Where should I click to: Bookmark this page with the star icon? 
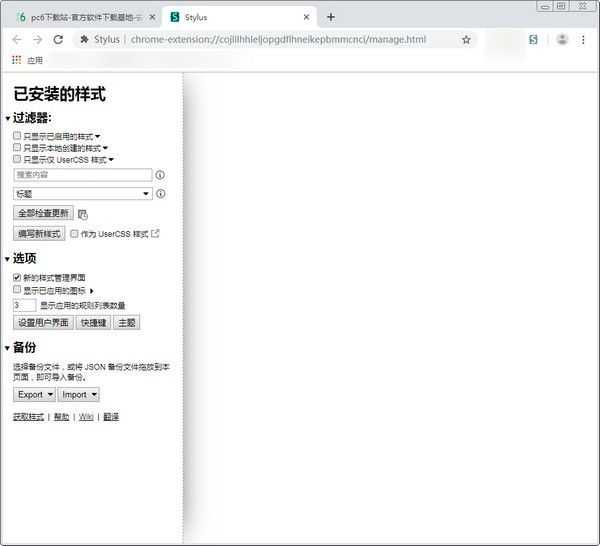point(466,39)
